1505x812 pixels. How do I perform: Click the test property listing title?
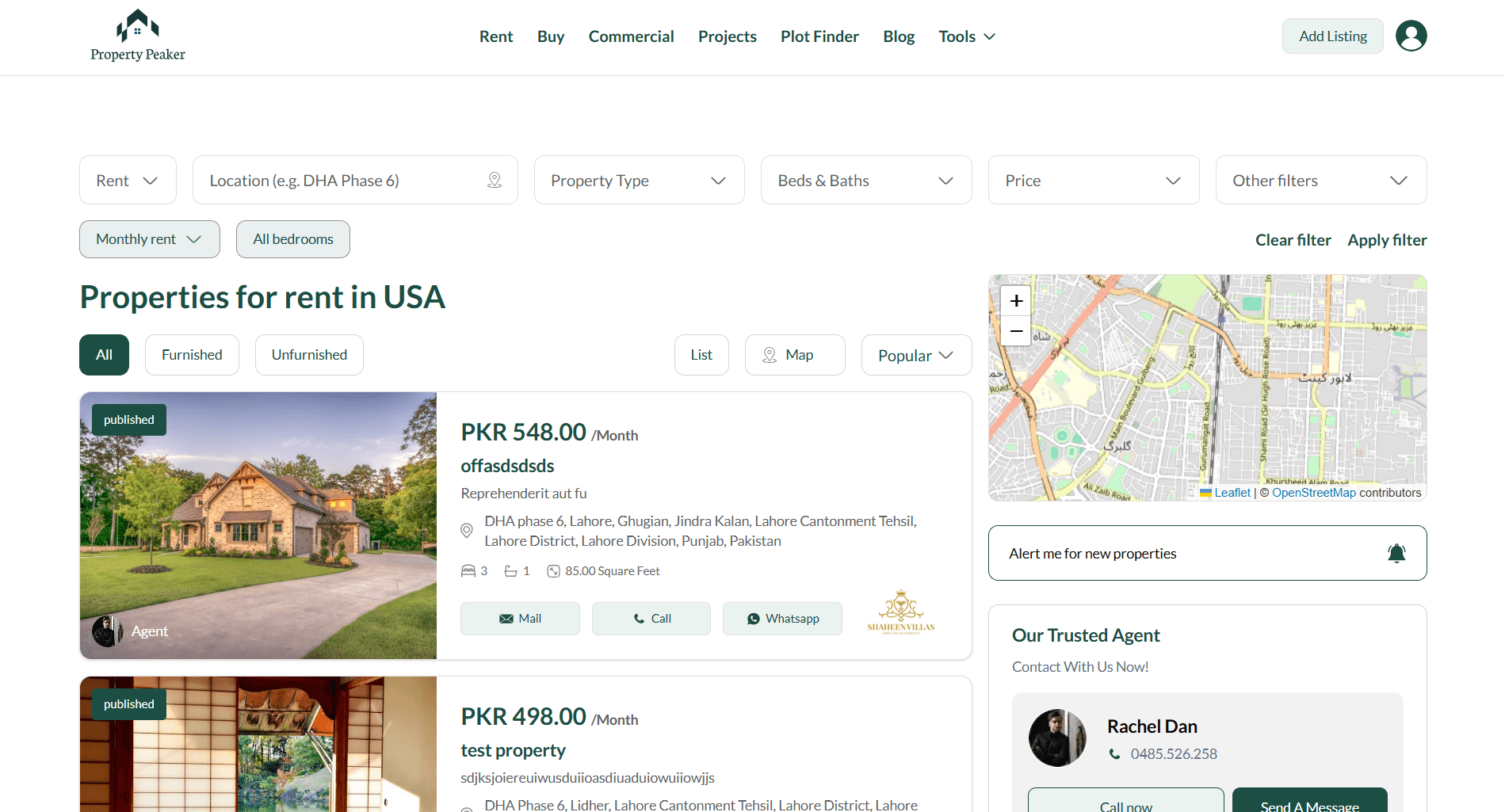pyautogui.click(x=513, y=750)
